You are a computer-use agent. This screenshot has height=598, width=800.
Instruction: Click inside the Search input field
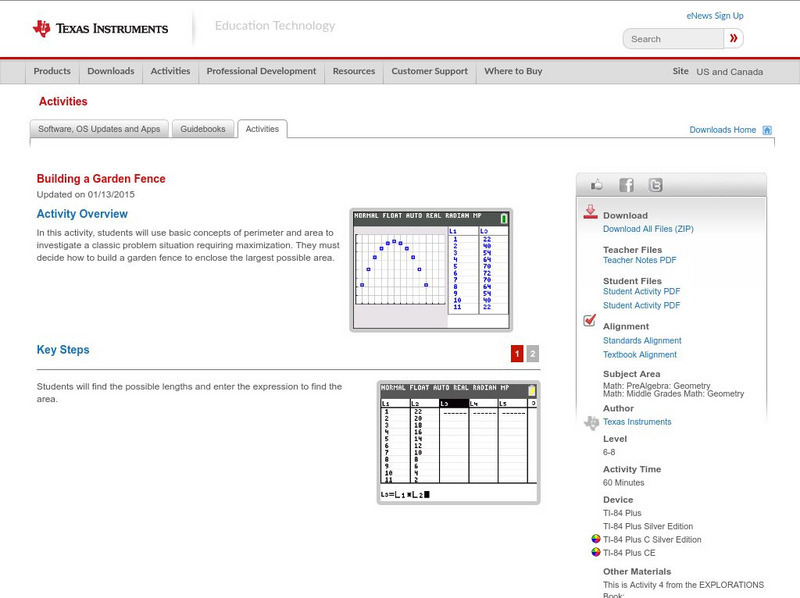[x=673, y=38]
